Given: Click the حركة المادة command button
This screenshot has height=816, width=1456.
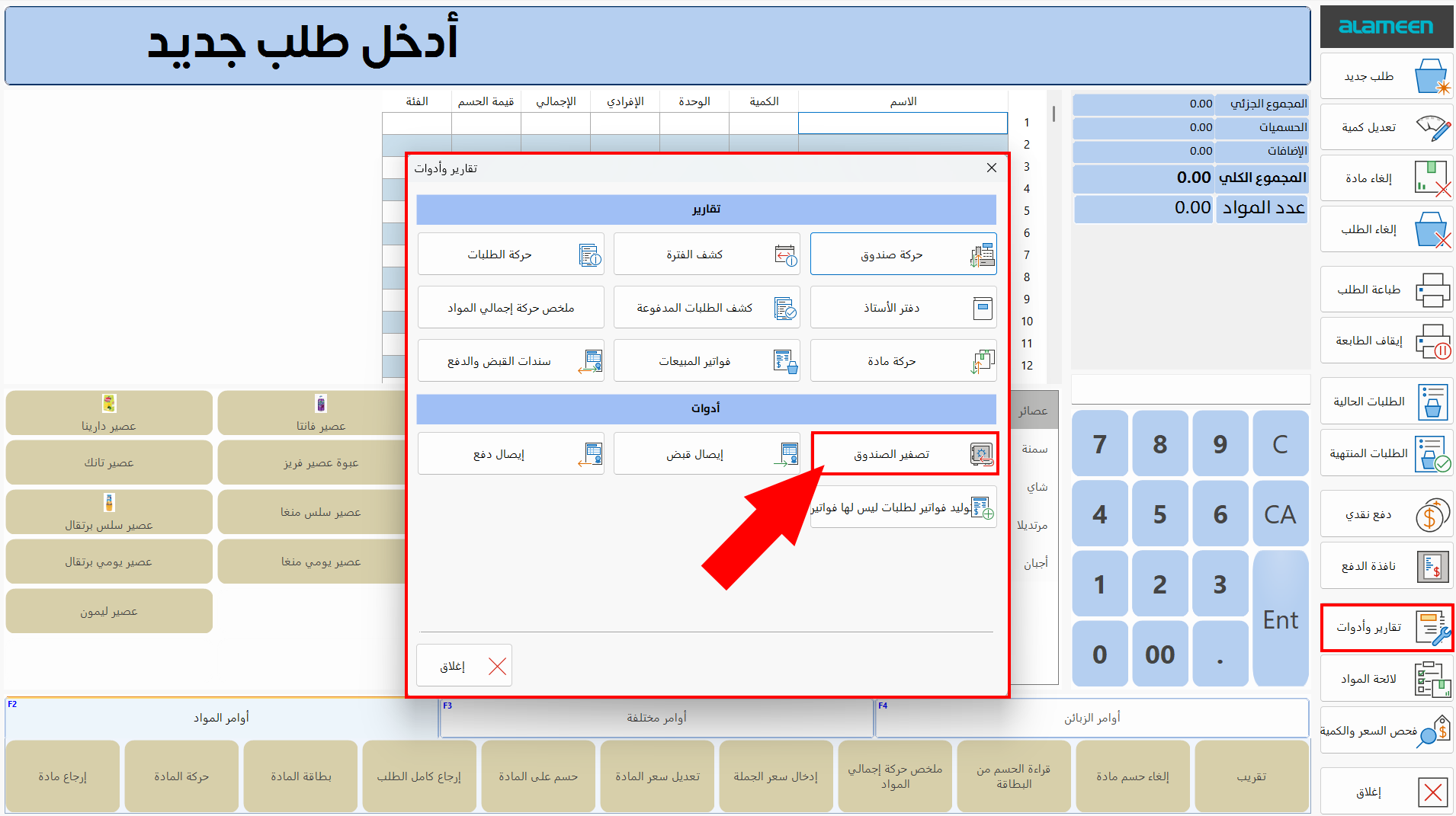Looking at the screenshot, I should coord(181,776).
